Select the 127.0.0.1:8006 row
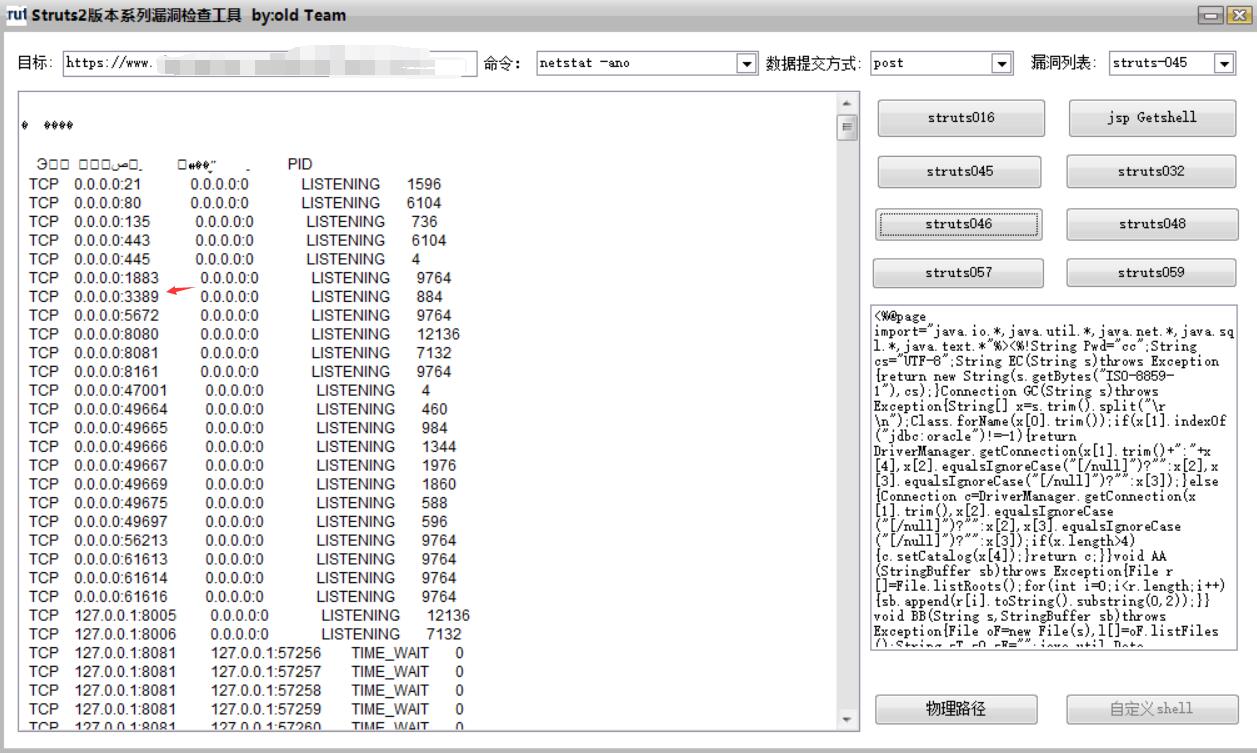 click(245, 634)
